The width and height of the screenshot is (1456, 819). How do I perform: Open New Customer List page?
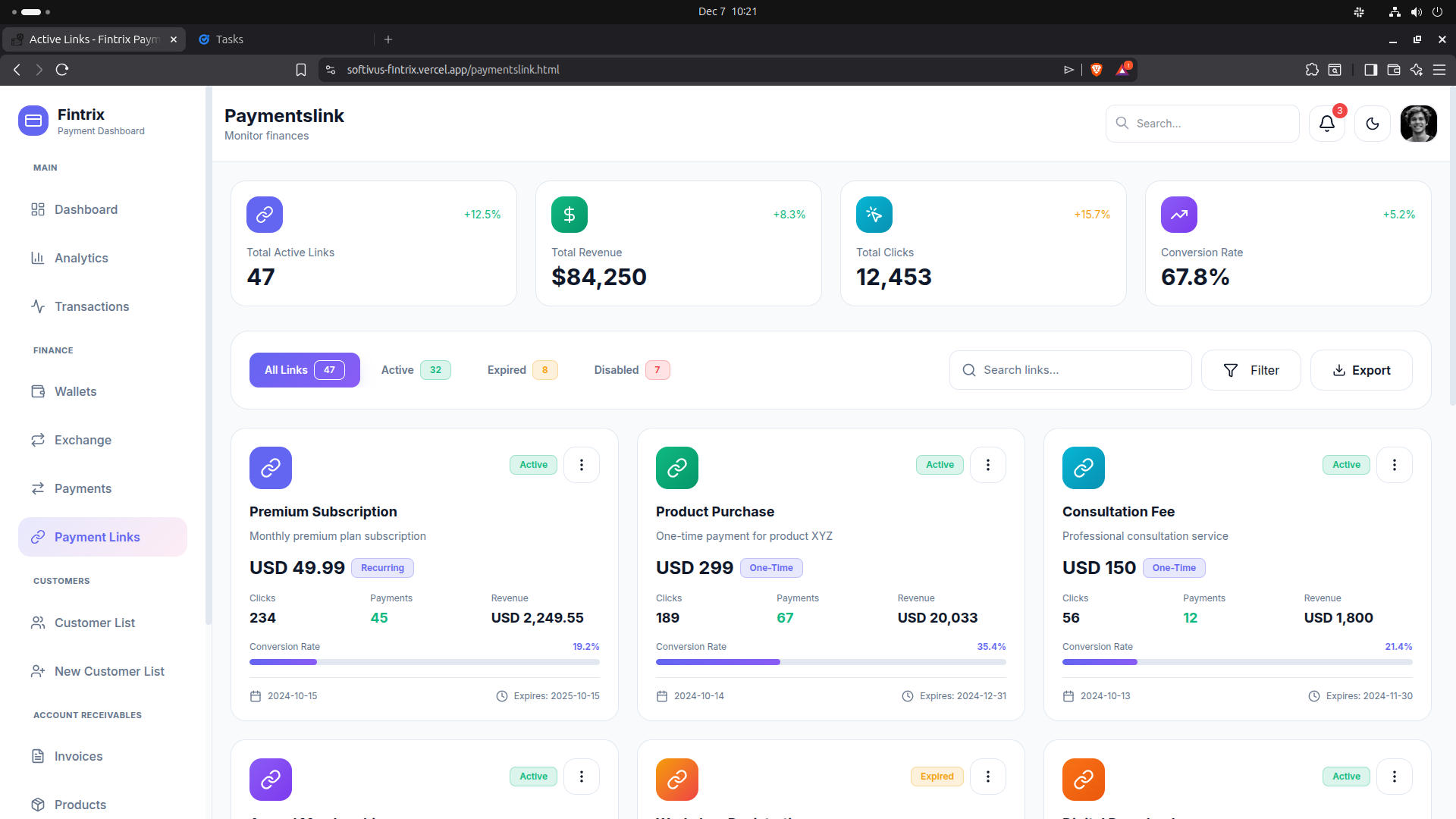coord(109,671)
